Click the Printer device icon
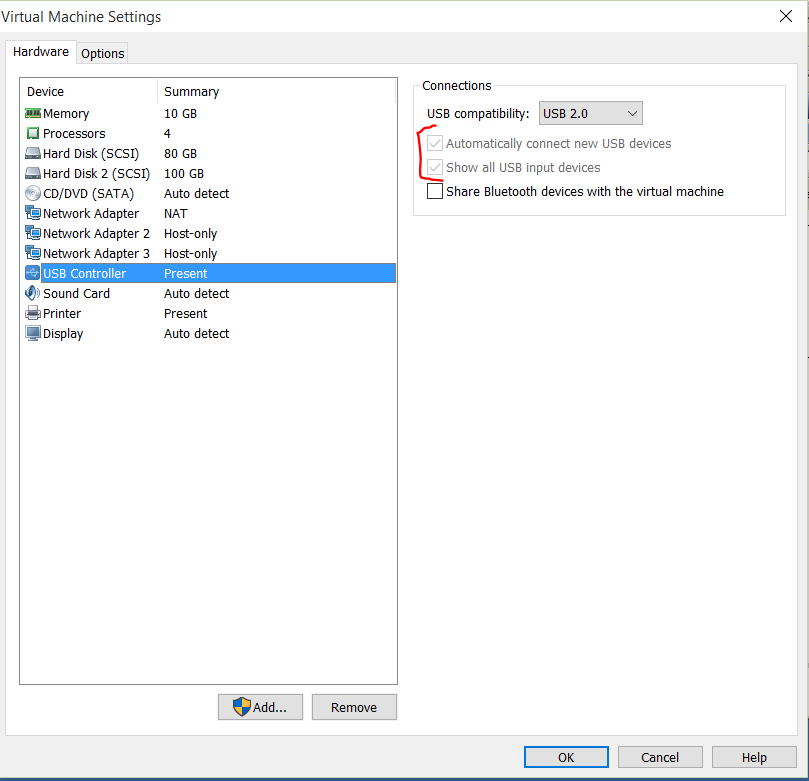This screenshot has height=781, width=809. (x=33, y=313)
